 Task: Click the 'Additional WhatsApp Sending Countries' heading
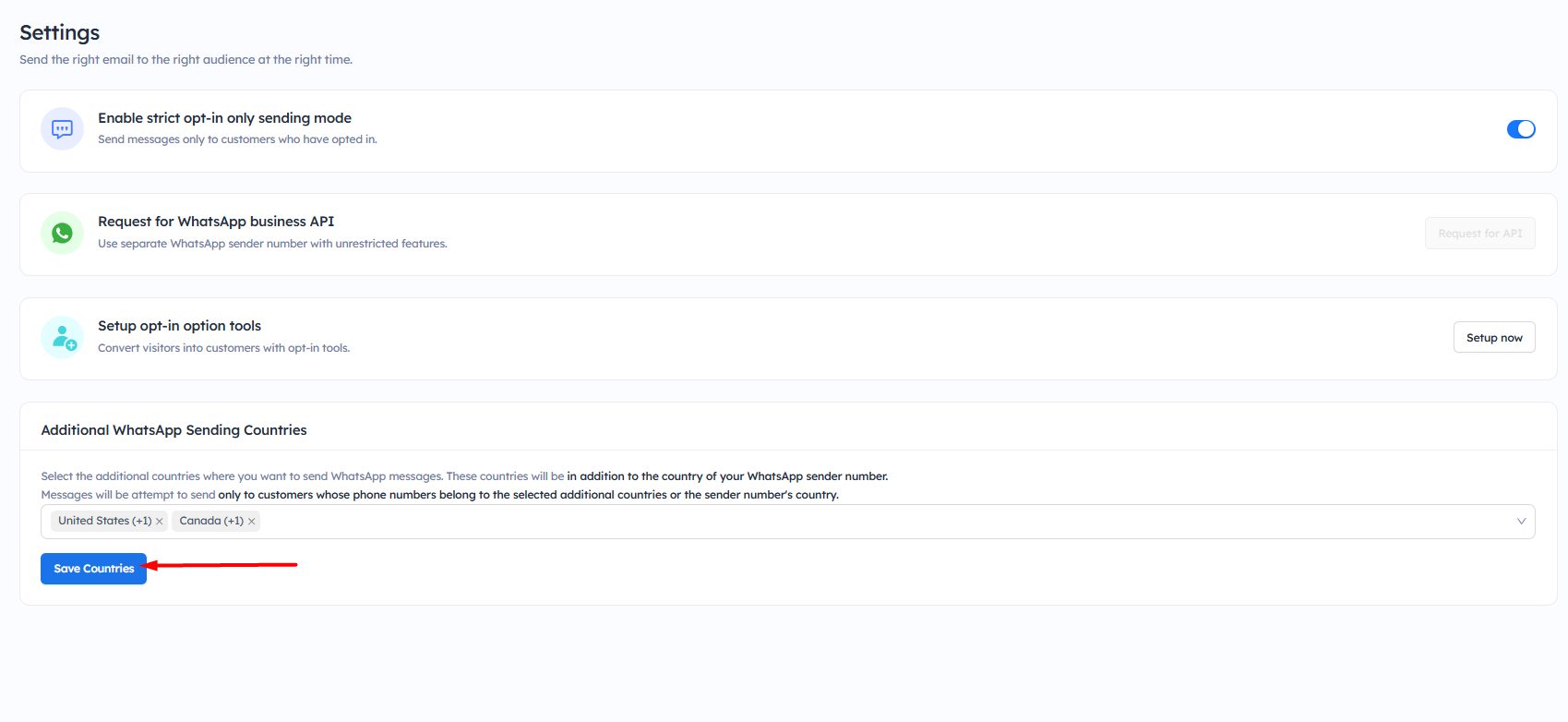point(174,430)
